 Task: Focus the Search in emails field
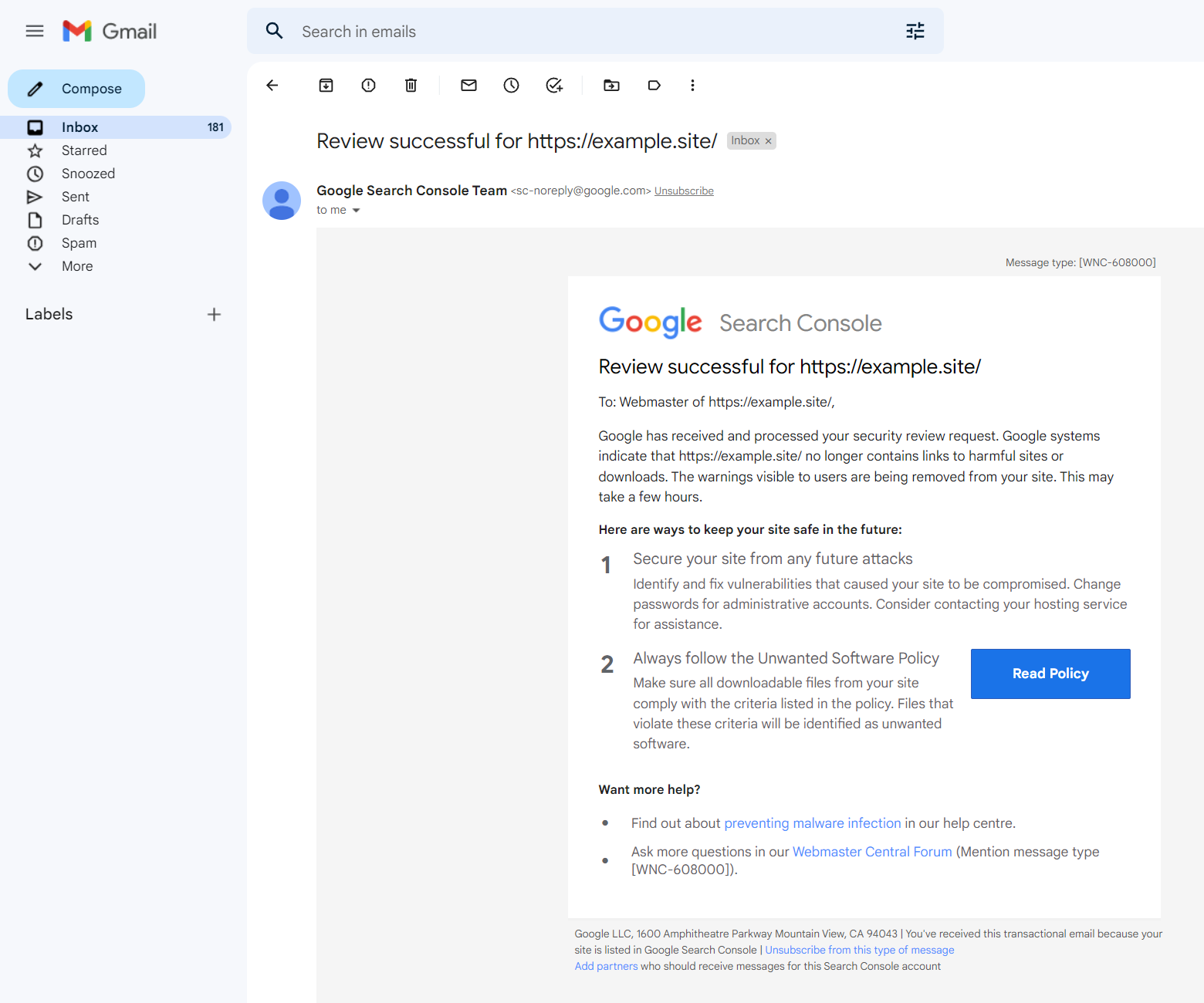point(595,31)
